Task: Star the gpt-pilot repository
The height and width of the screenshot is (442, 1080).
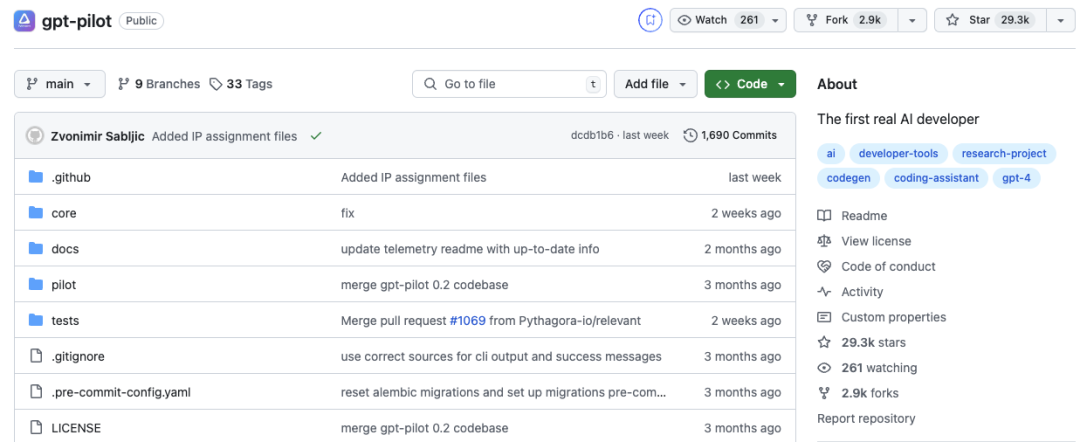Action: [989, 20]
